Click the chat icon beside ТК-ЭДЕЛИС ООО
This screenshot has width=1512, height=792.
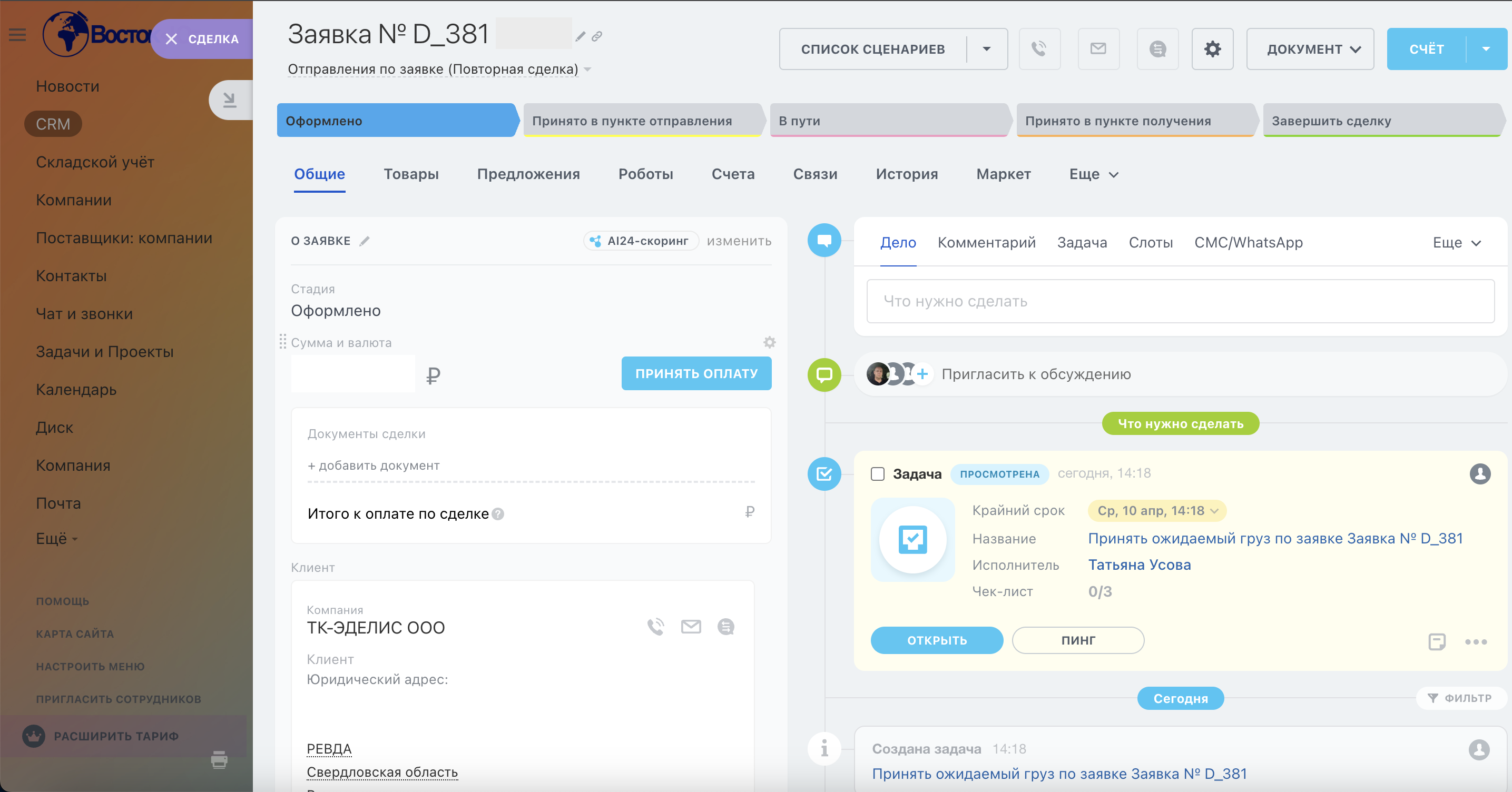[x=725, y=627]
